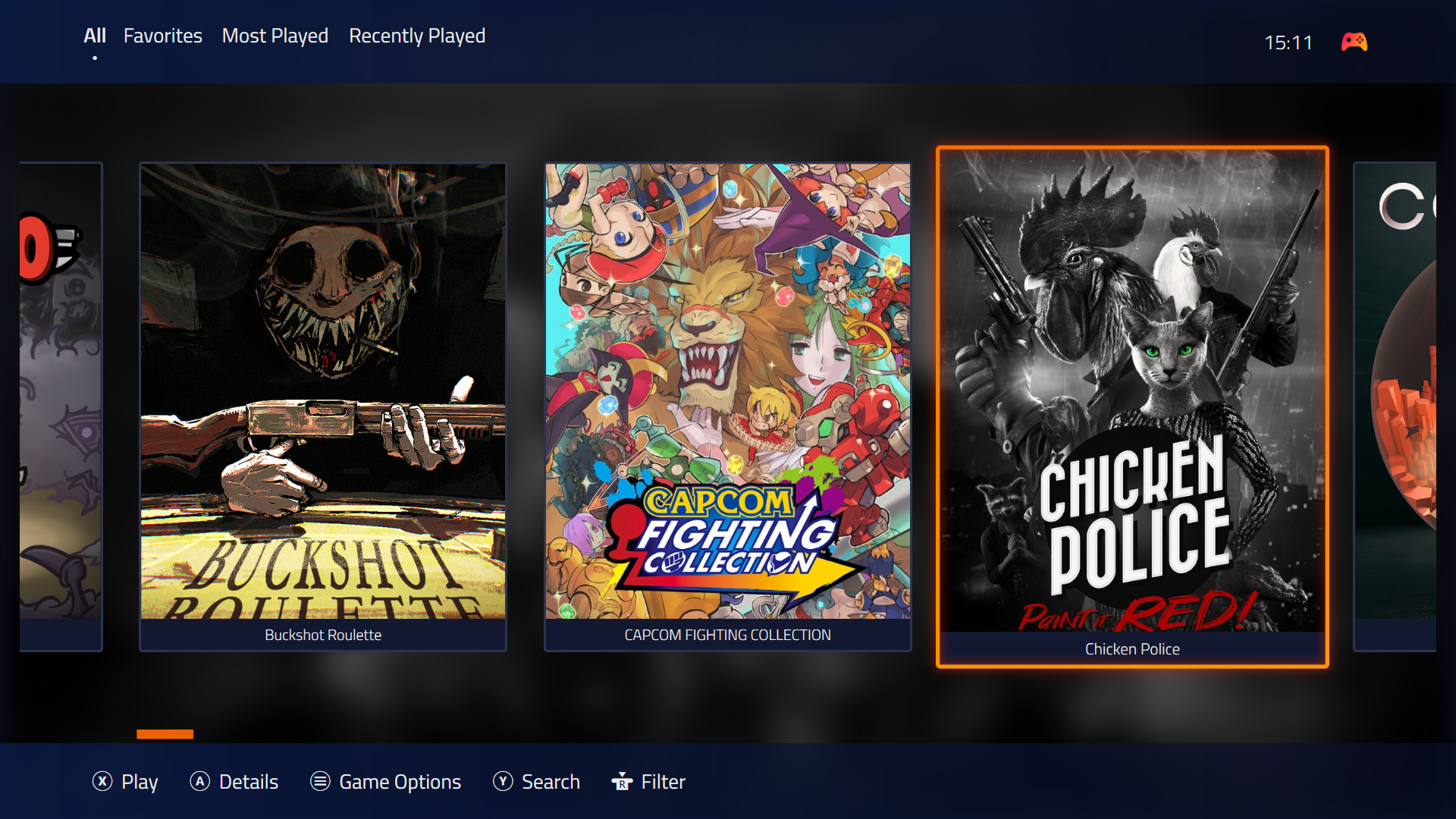1456x819 pixels.
Task: Click the orange scroll position indicator
Action: 165,733
